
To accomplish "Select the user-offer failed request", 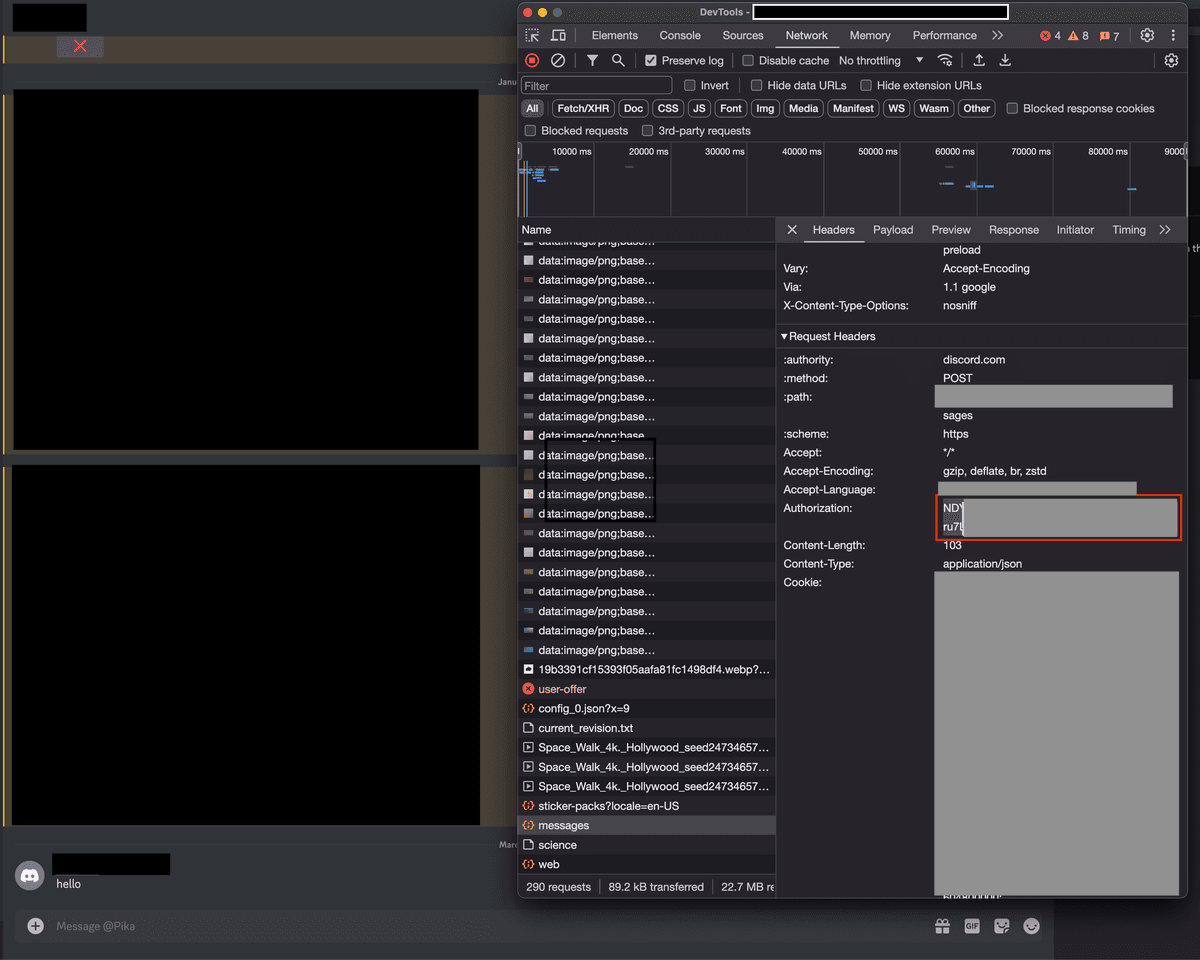I will click(646, 689).
